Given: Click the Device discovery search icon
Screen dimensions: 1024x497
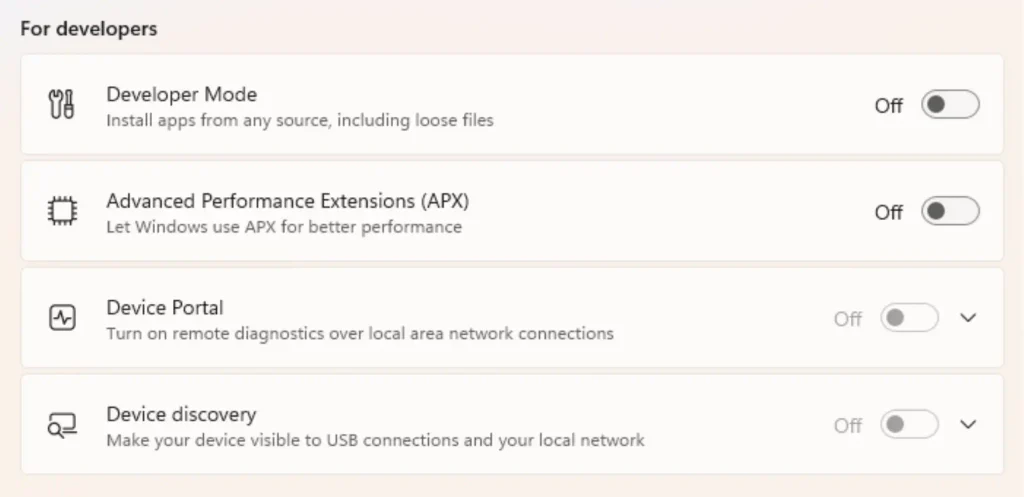Looking at the screenshot, I should click(x=62, y=425).
